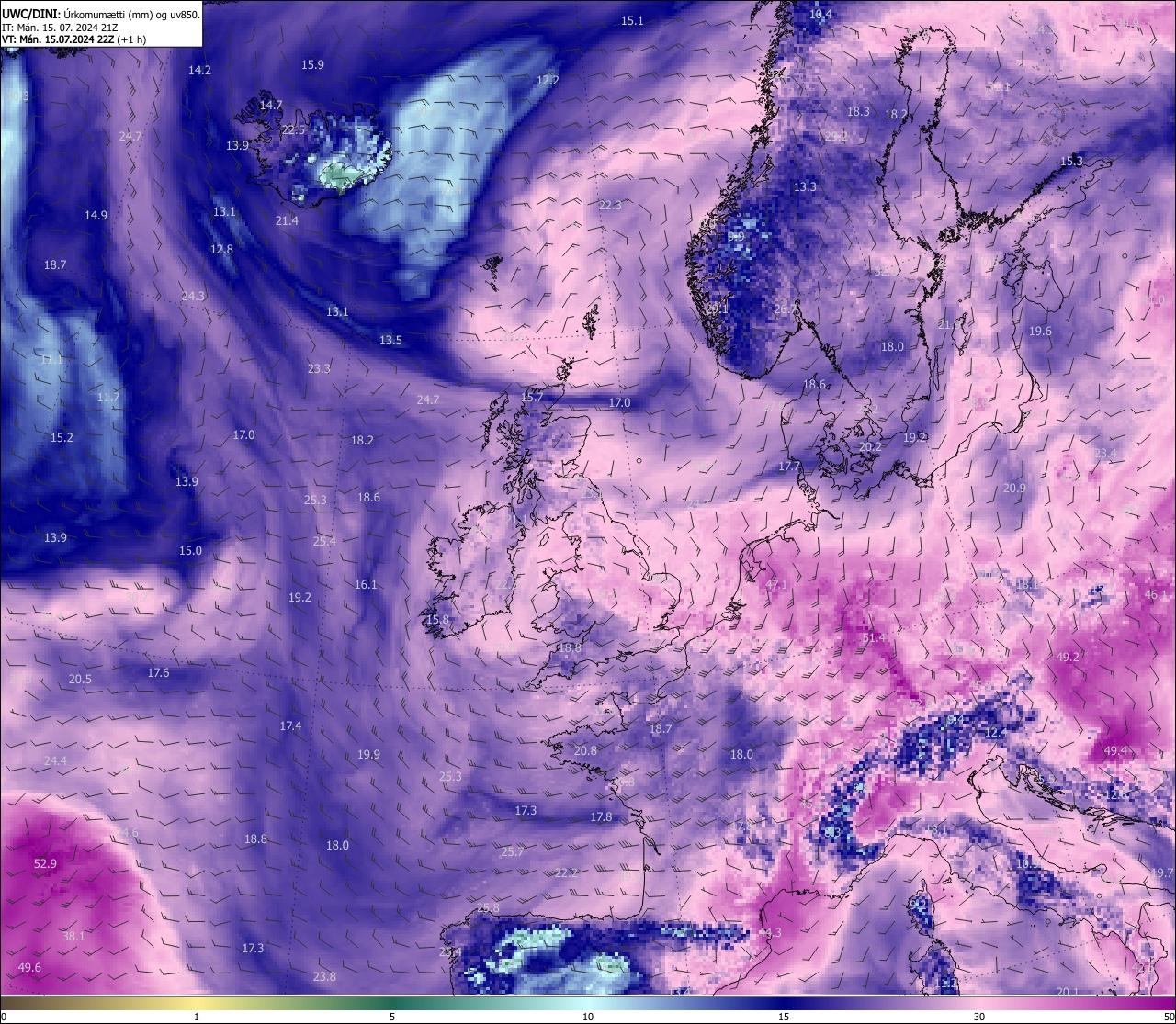Click the 51.4 value over Germany
1176x1024 pixels.
coord(874,637)
